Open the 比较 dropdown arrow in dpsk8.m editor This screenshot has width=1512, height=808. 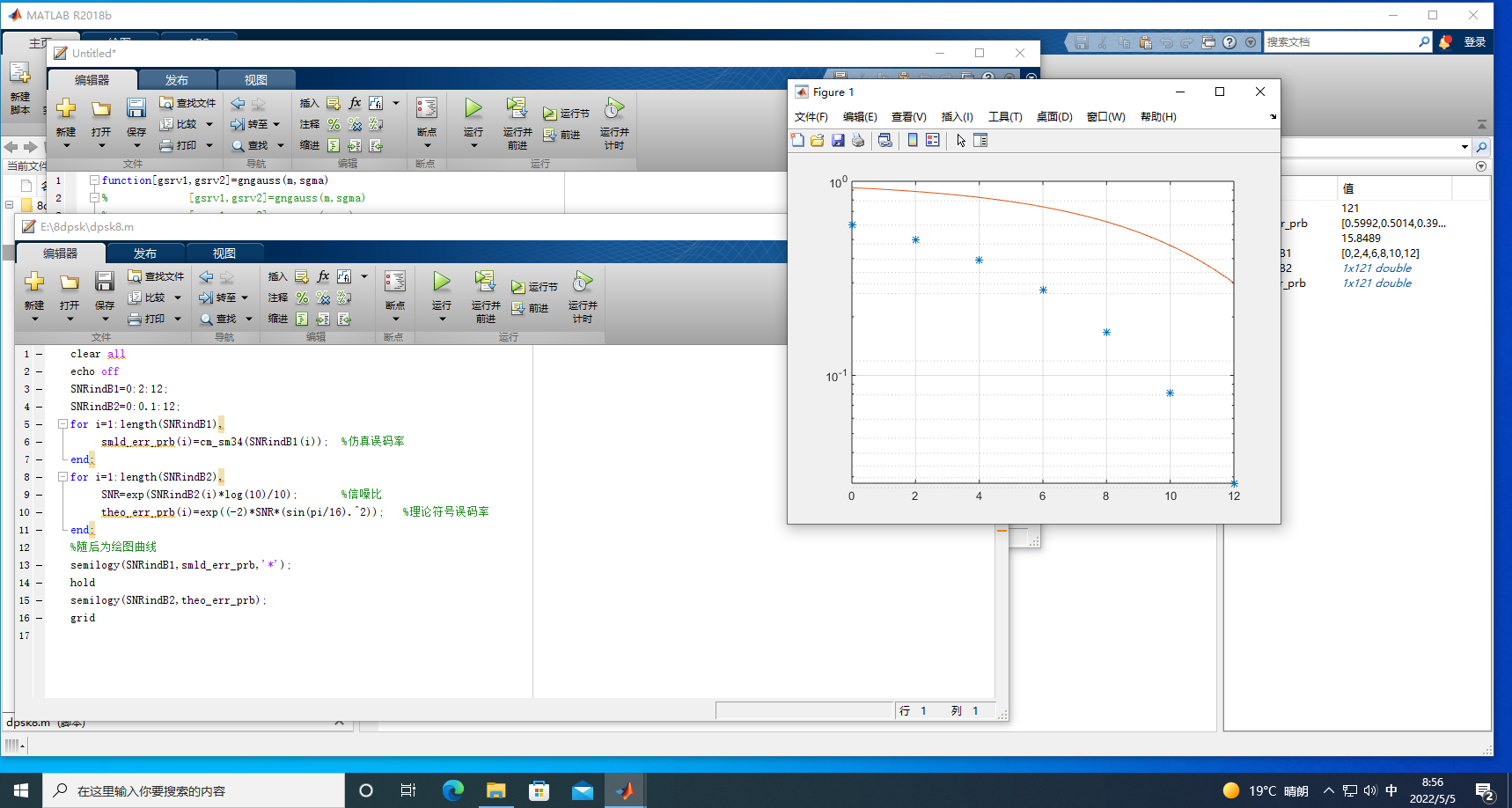point(178,297)
